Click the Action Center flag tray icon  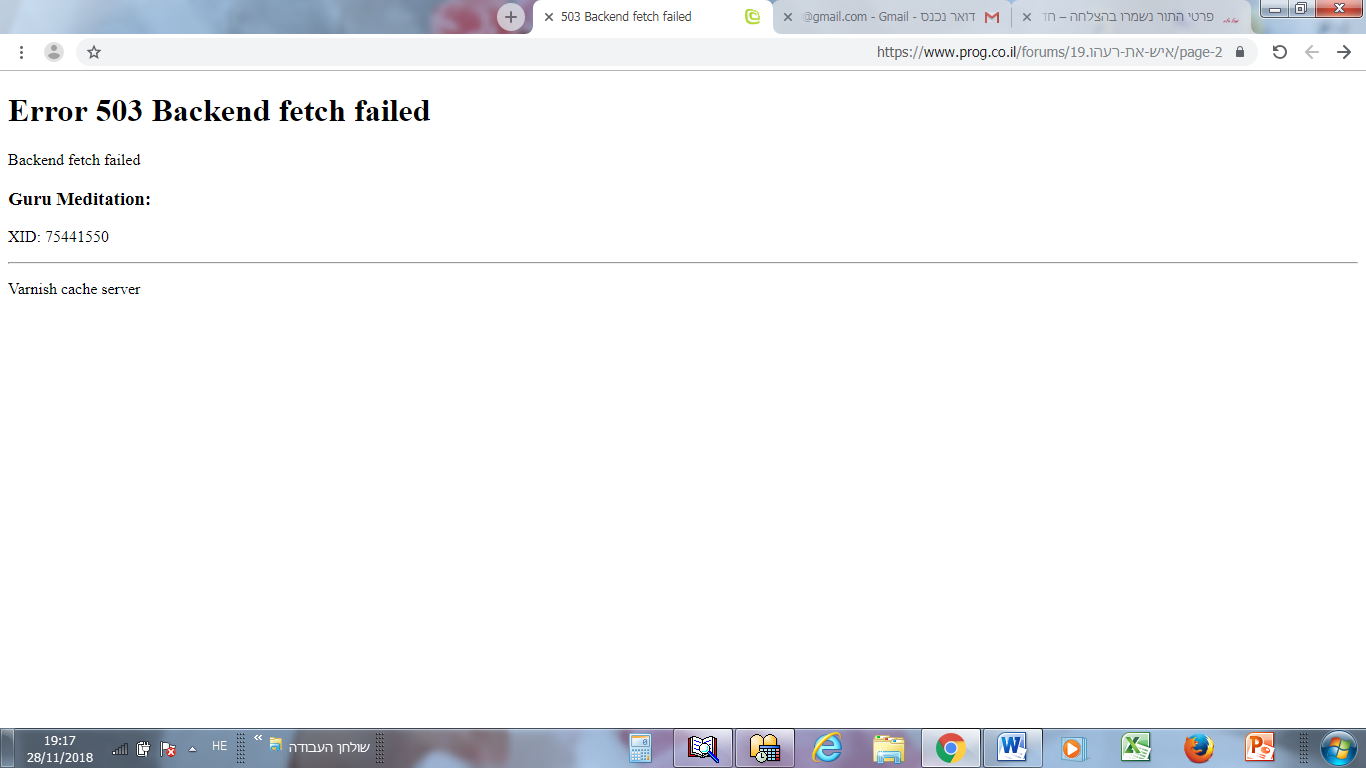pyautogui.click(x=168, y=749)
